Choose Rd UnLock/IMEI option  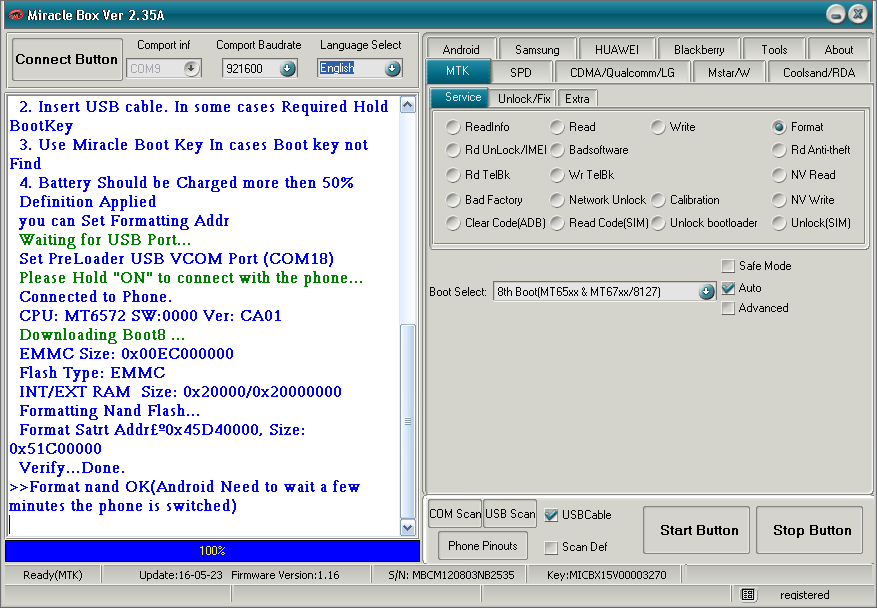tap(452, 150)
